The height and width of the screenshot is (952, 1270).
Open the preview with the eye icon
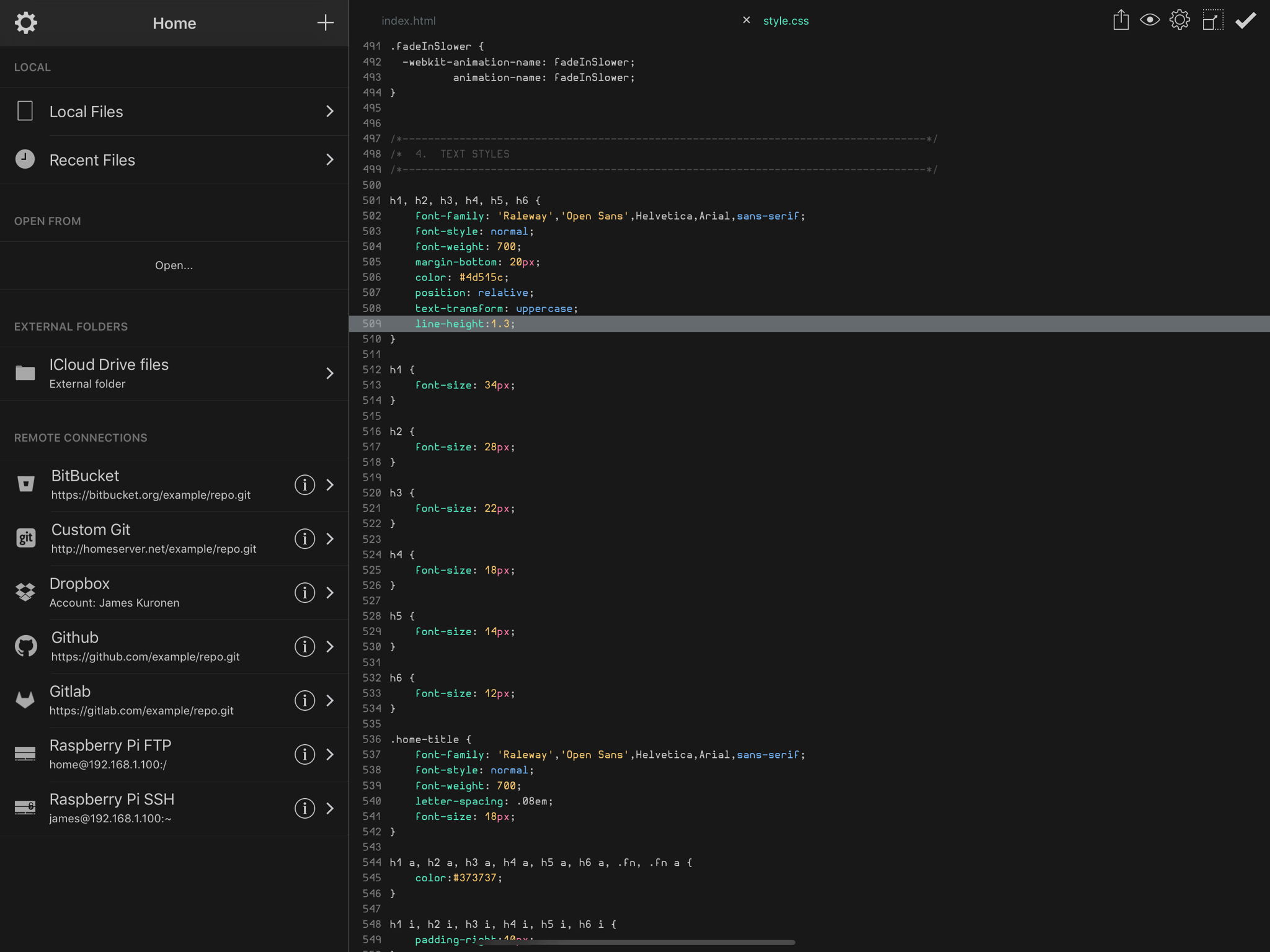(1150, 20)
